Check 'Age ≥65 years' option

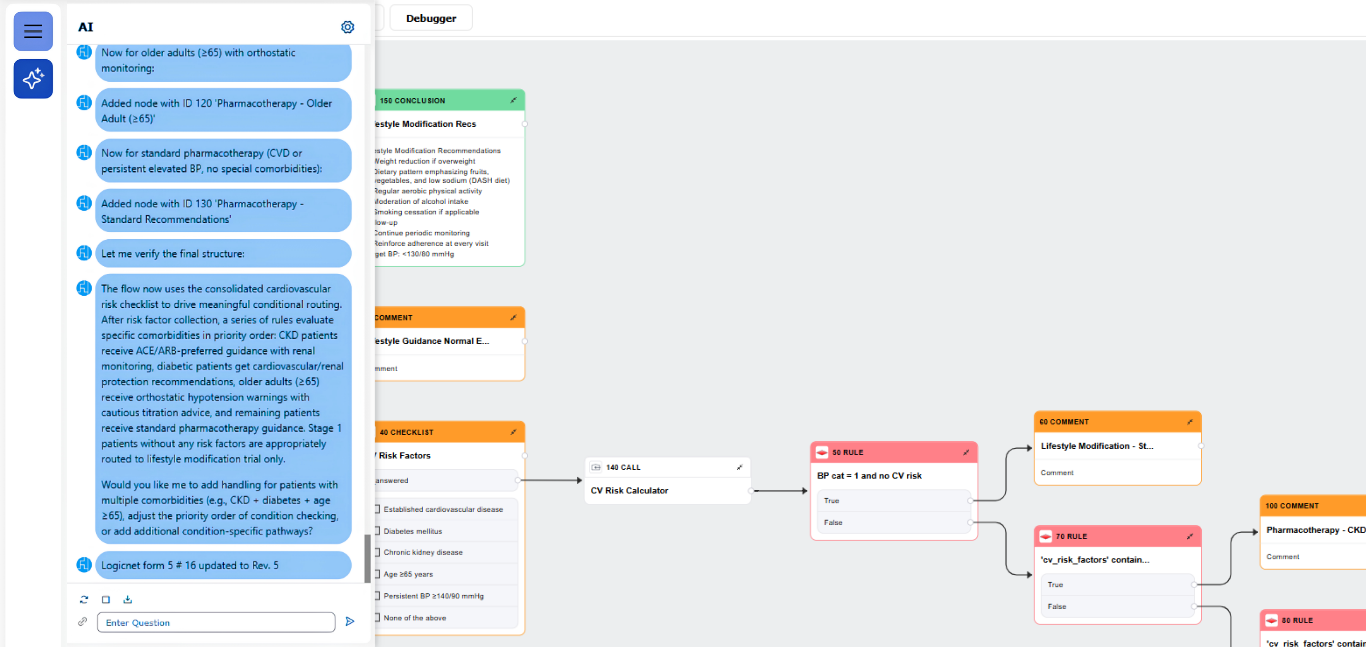click(x=377, y=574)
